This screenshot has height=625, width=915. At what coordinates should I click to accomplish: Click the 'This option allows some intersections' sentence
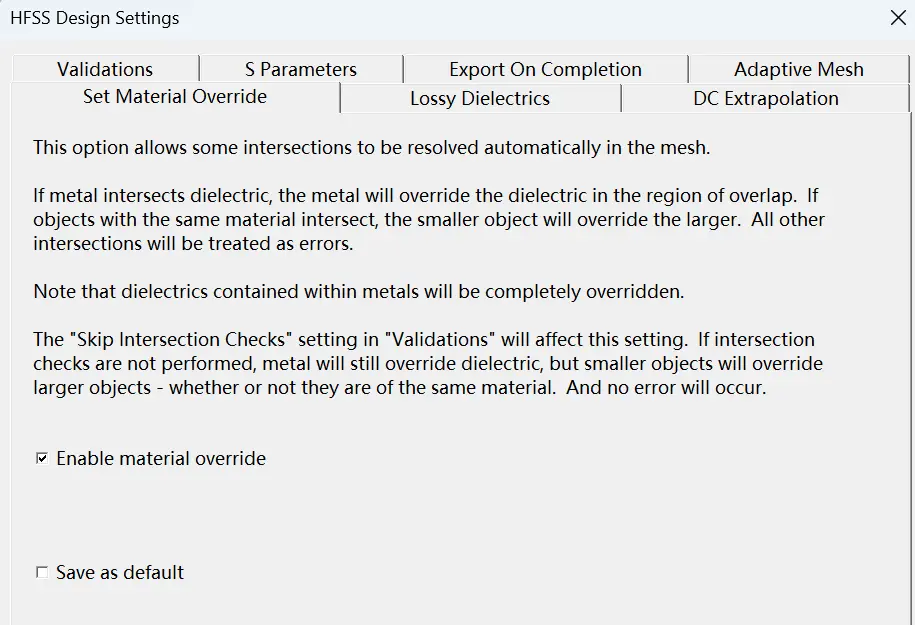(x=372, y=147)
